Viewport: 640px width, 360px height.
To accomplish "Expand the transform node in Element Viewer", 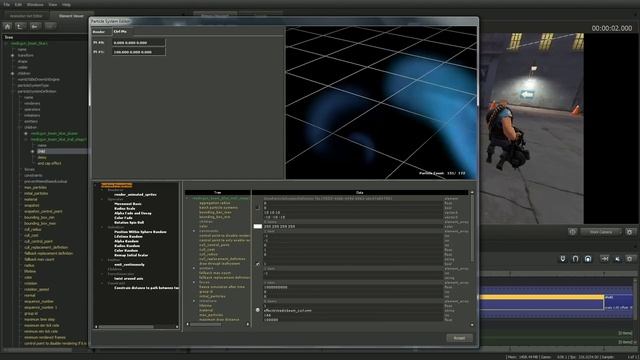I will 12,55.
